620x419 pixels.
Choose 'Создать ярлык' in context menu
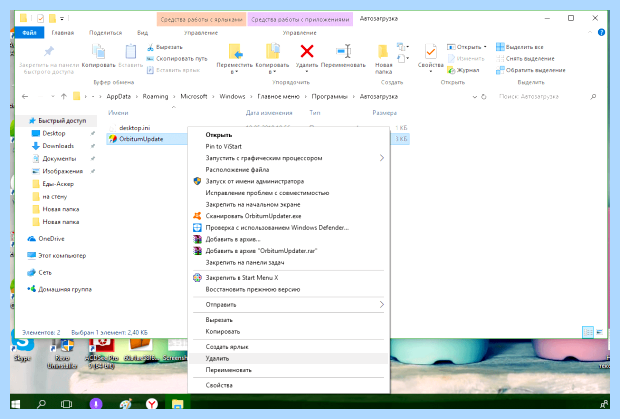point(289,347)
